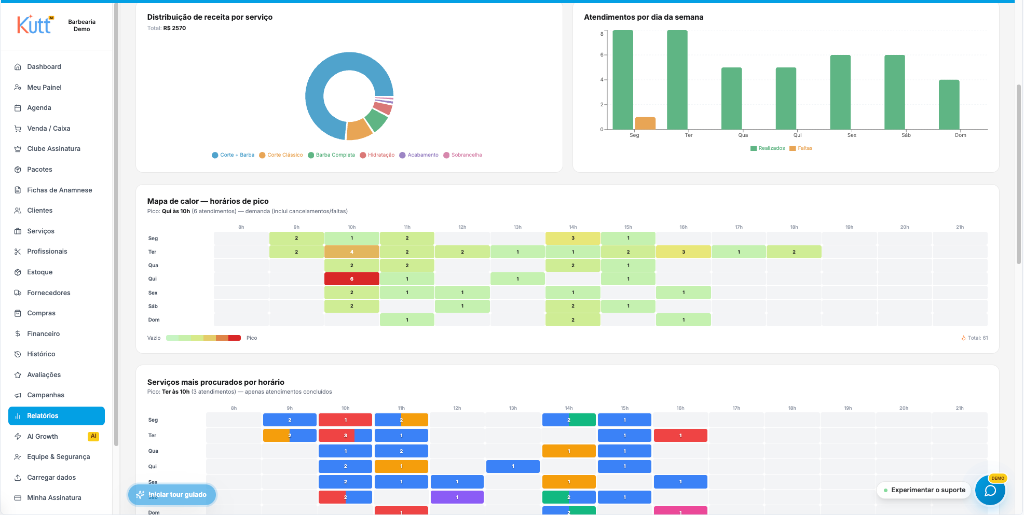Click the orange Faltas bar for Seg
Screen dimensions: 1024x515
pos(645,123)
